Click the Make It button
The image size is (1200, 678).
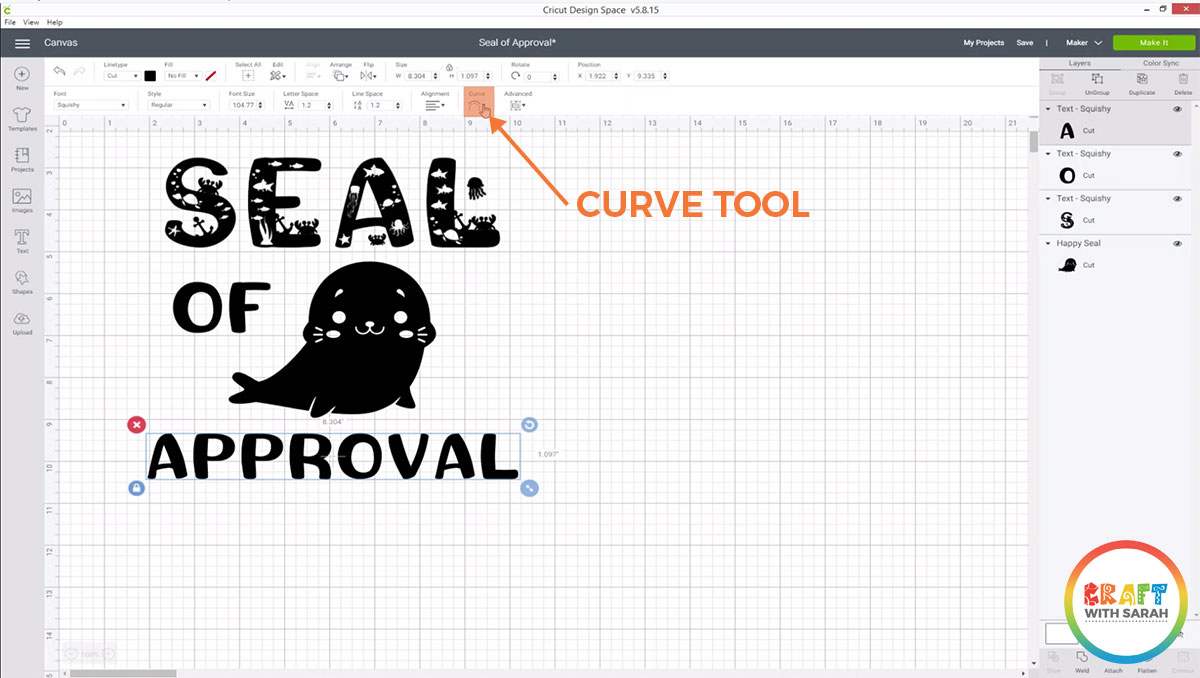pyautogui.click(x=1153, y=42)
